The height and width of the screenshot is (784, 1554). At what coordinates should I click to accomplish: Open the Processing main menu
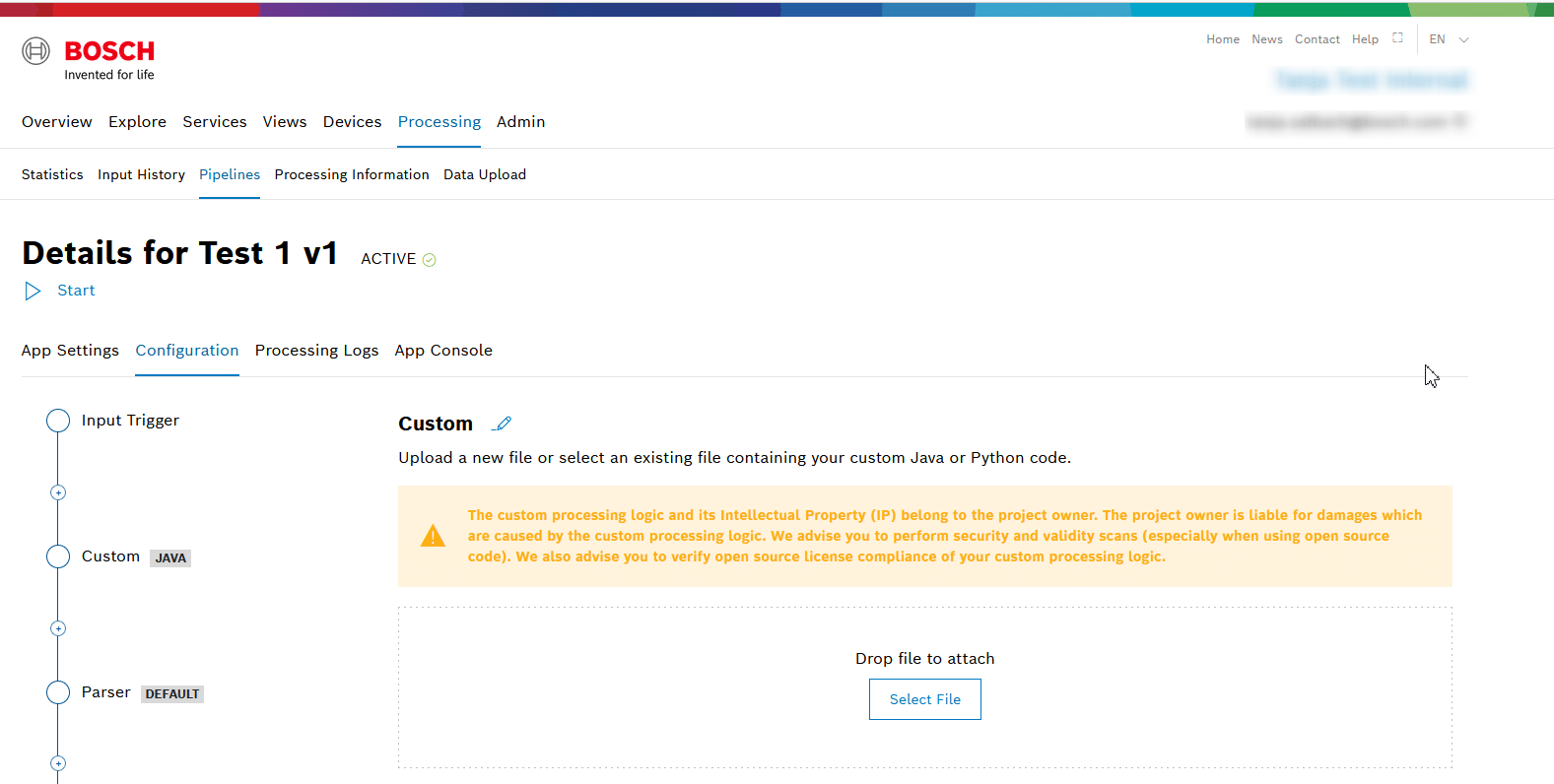point(439,122)
